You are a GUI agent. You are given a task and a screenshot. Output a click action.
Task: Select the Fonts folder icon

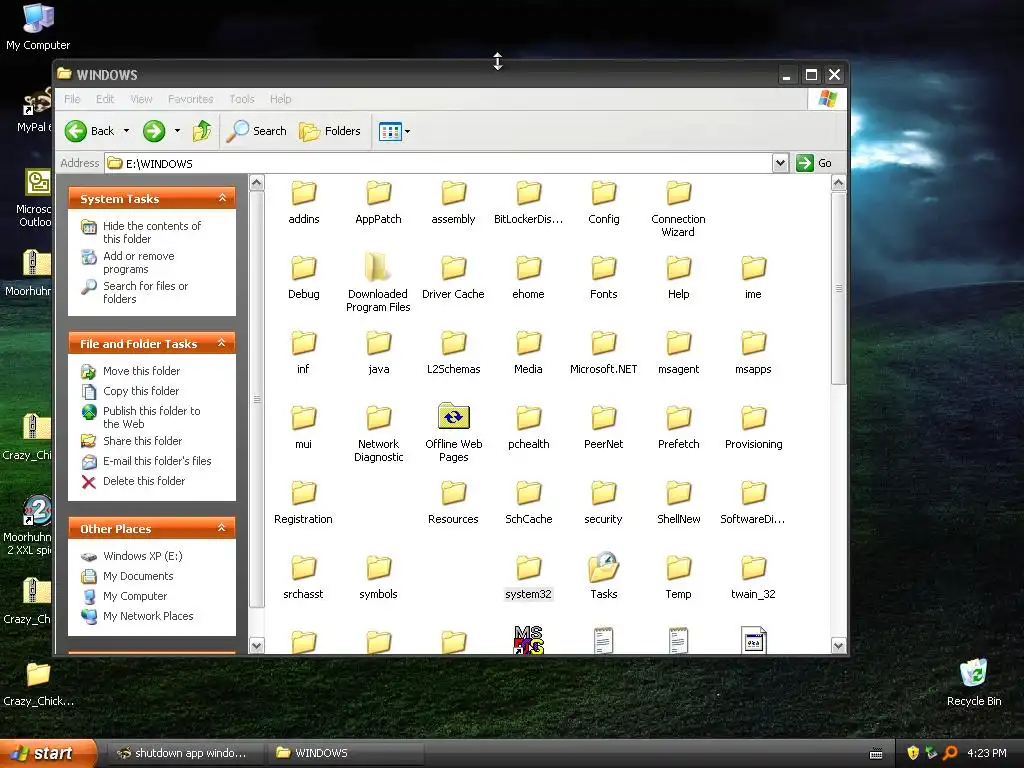coord(603,268)
